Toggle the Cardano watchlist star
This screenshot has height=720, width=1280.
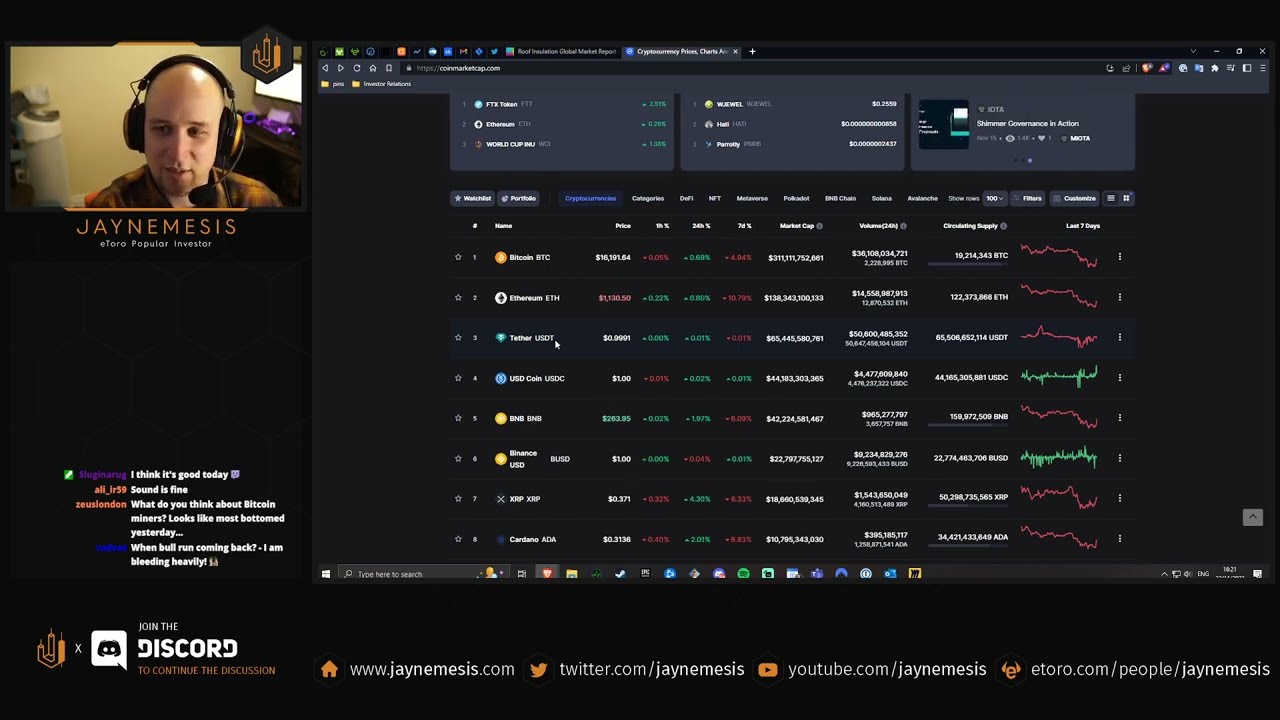(x=458, y=539)
